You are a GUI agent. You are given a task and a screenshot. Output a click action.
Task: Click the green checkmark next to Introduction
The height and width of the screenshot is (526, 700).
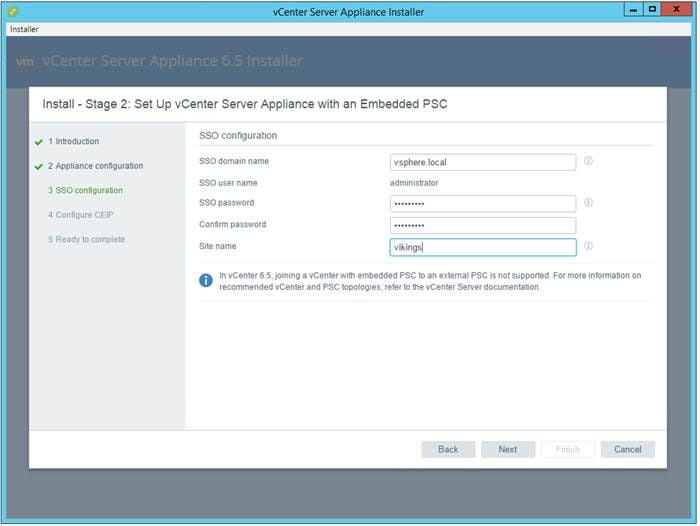coord(39,142)
